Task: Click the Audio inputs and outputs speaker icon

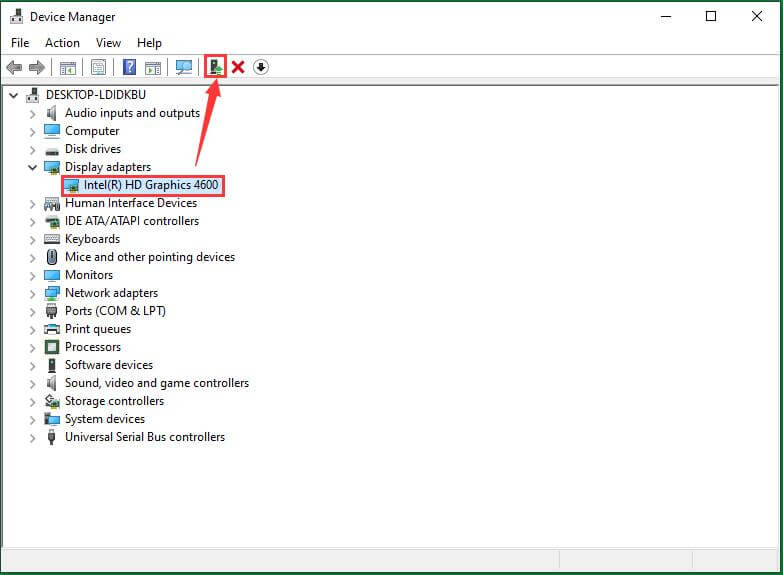Action: (51, 113)
